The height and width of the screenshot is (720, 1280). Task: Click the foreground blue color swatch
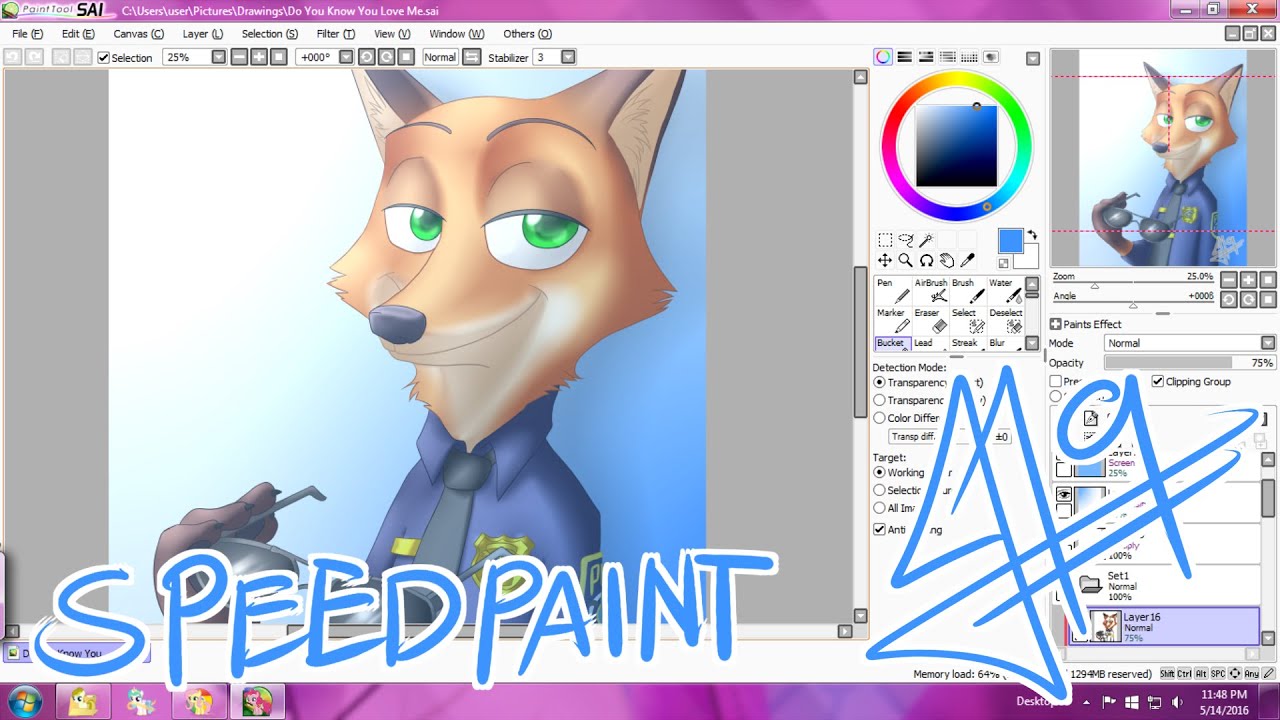[1010, 241]
